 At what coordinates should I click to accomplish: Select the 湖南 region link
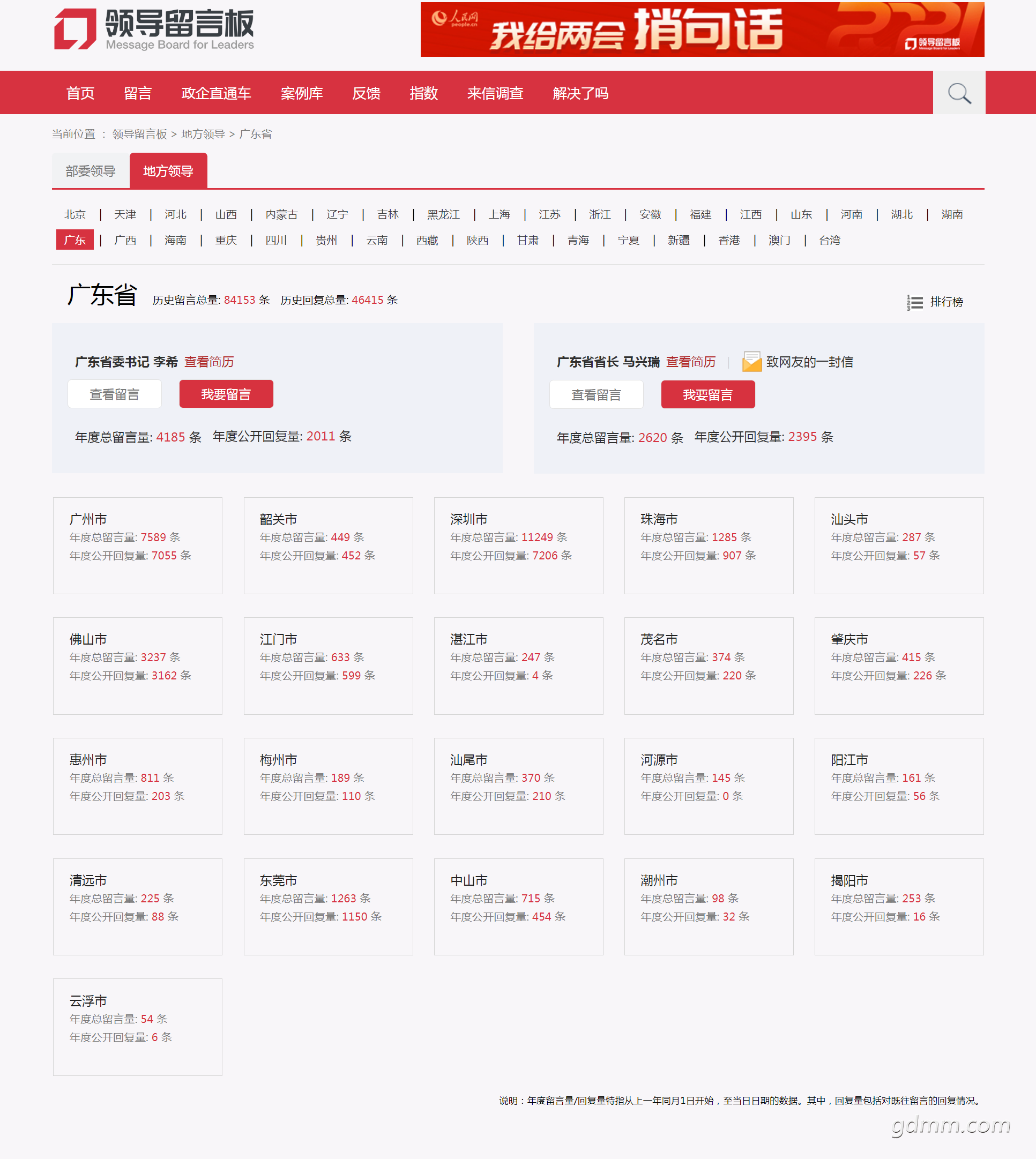pyautogui.click(x=952, y=214)
